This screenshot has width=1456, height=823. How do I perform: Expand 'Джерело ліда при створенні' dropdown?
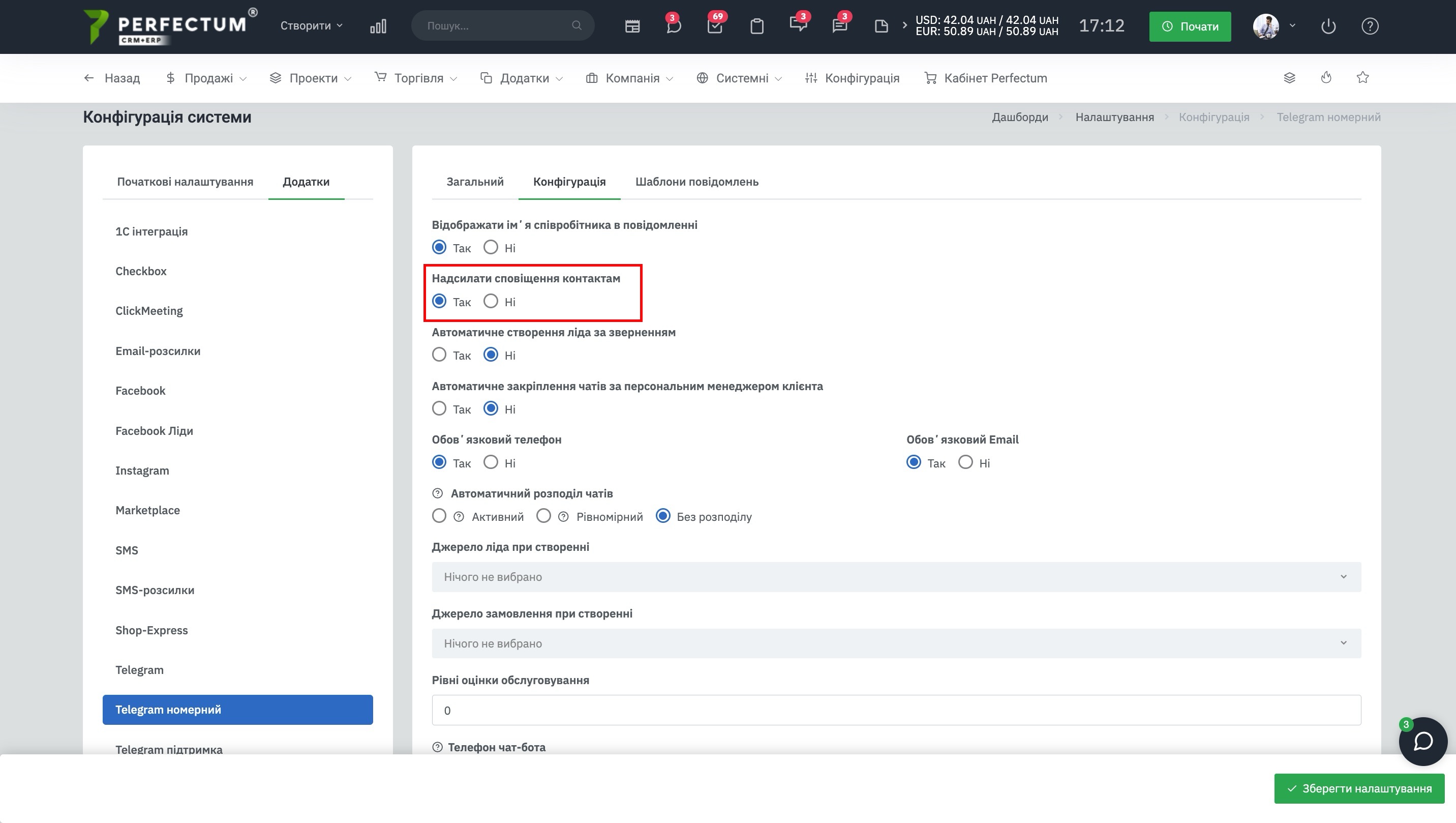tap(896, 576)
